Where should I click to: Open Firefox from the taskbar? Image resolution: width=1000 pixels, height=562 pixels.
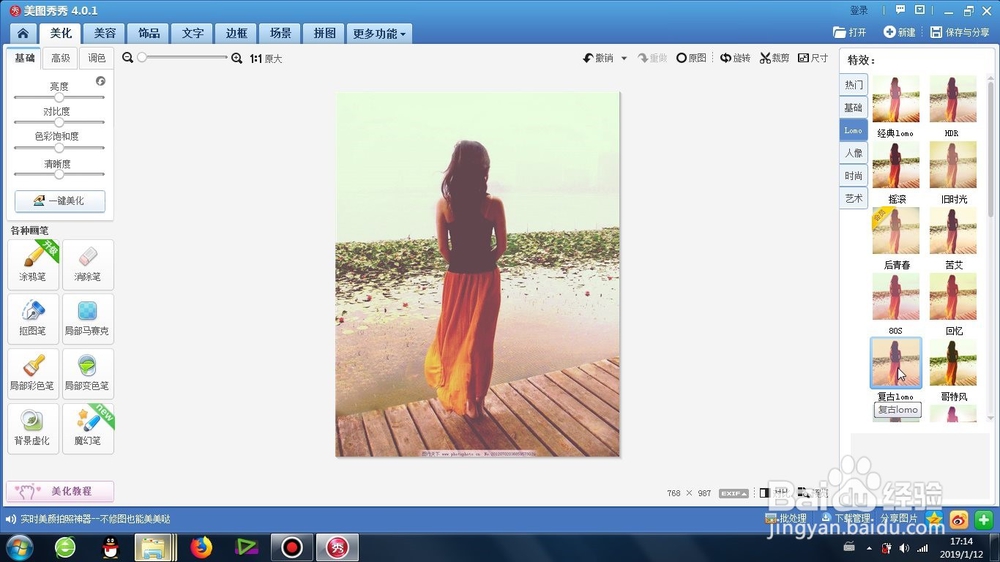[201, 547]
